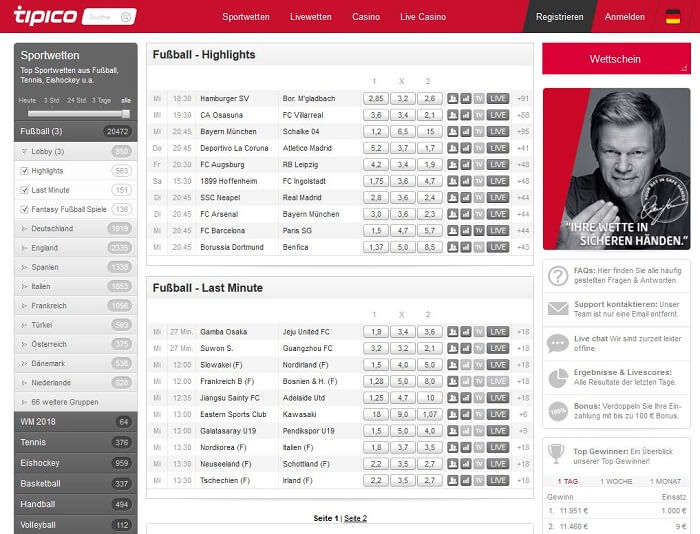Viewport: 700px width, 534px height.
Task: Click the search magnifier icon
Action: (126, 17)
